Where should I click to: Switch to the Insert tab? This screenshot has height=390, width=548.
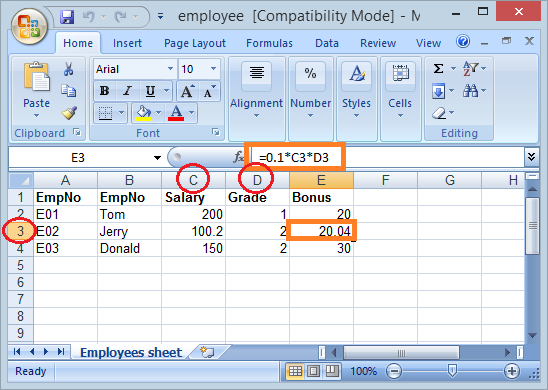[x=127, y=43]
